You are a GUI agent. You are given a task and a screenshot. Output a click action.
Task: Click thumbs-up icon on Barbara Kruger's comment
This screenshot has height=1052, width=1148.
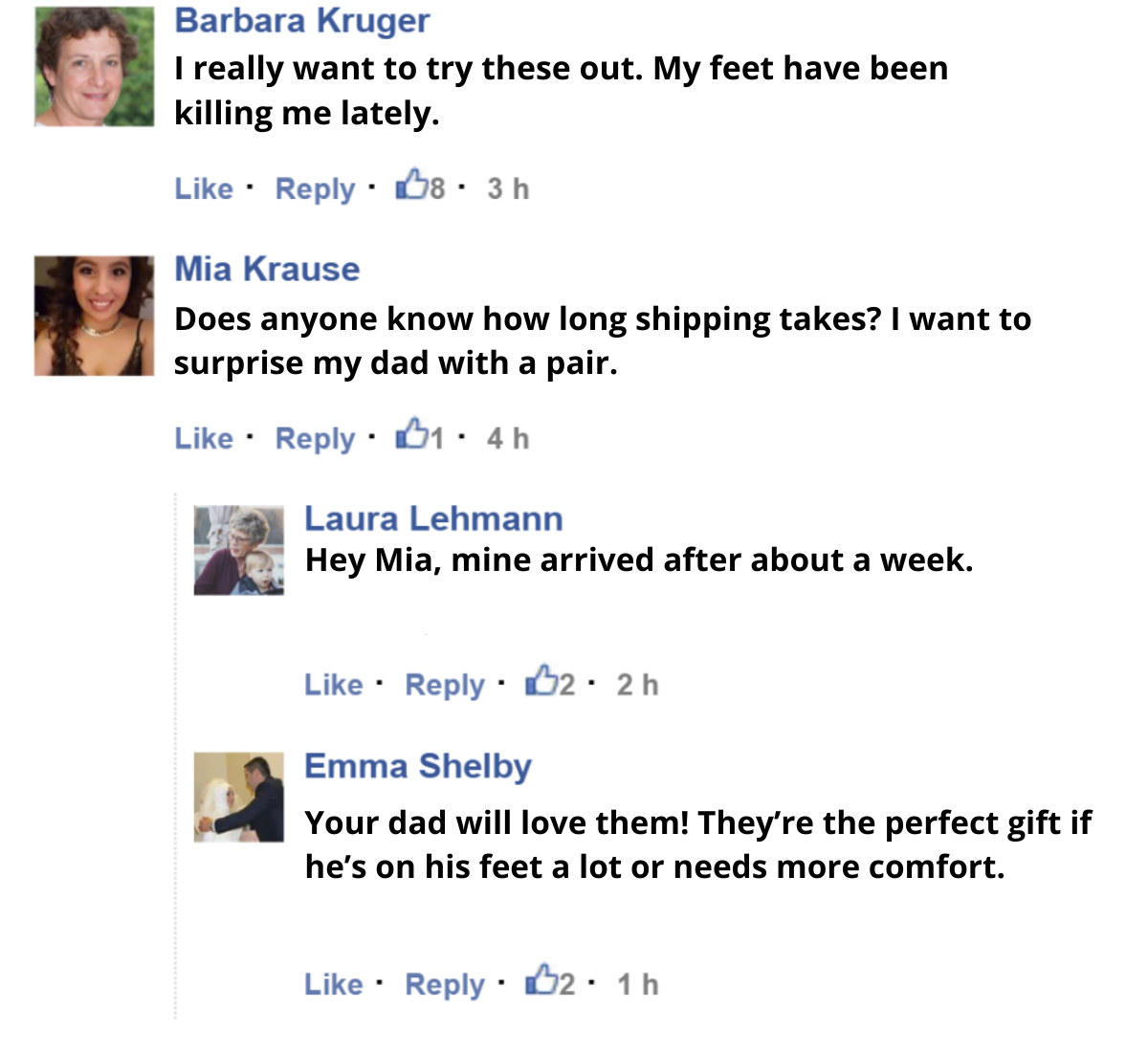(x=410, y=185)
